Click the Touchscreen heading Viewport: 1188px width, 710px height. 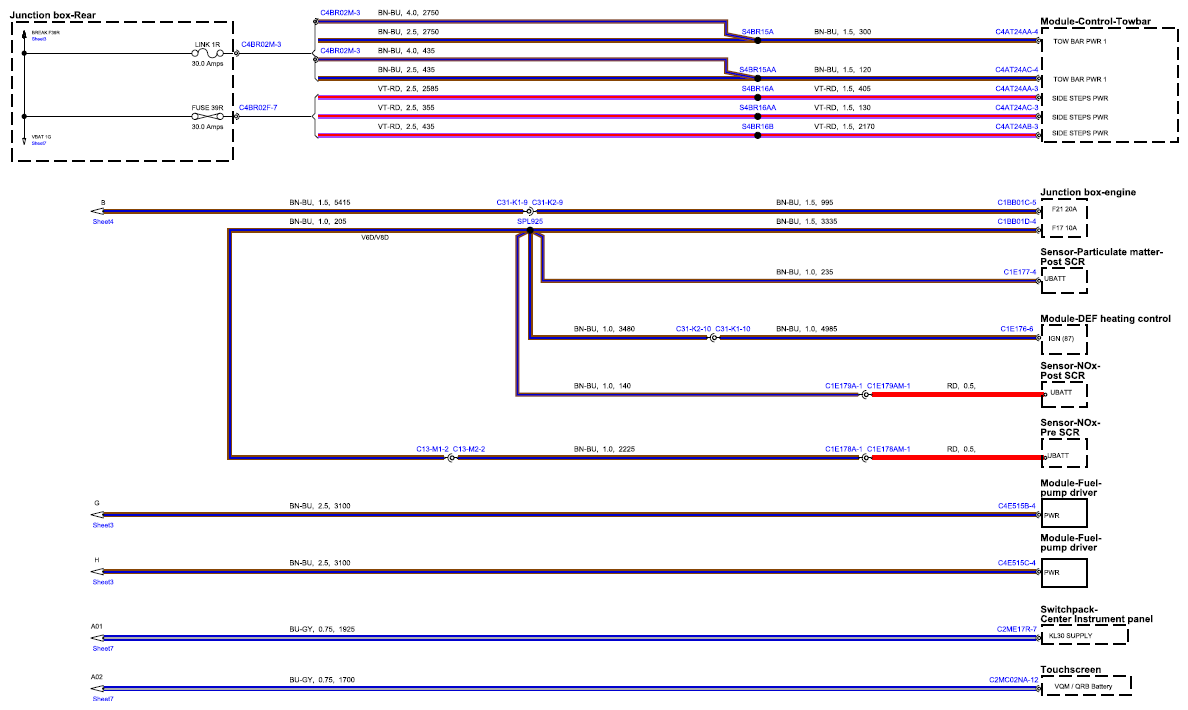(x=1071, y=670)
